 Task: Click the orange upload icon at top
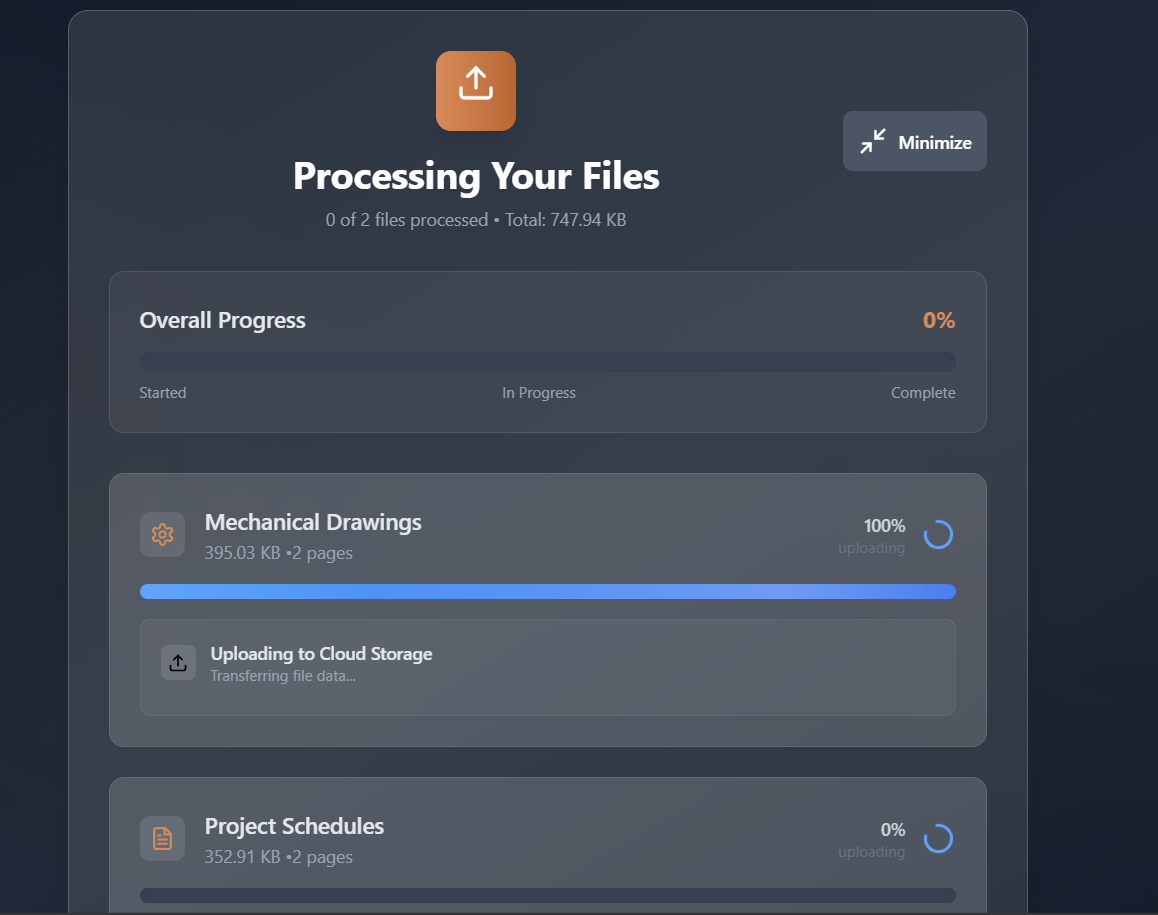point(476,91)
